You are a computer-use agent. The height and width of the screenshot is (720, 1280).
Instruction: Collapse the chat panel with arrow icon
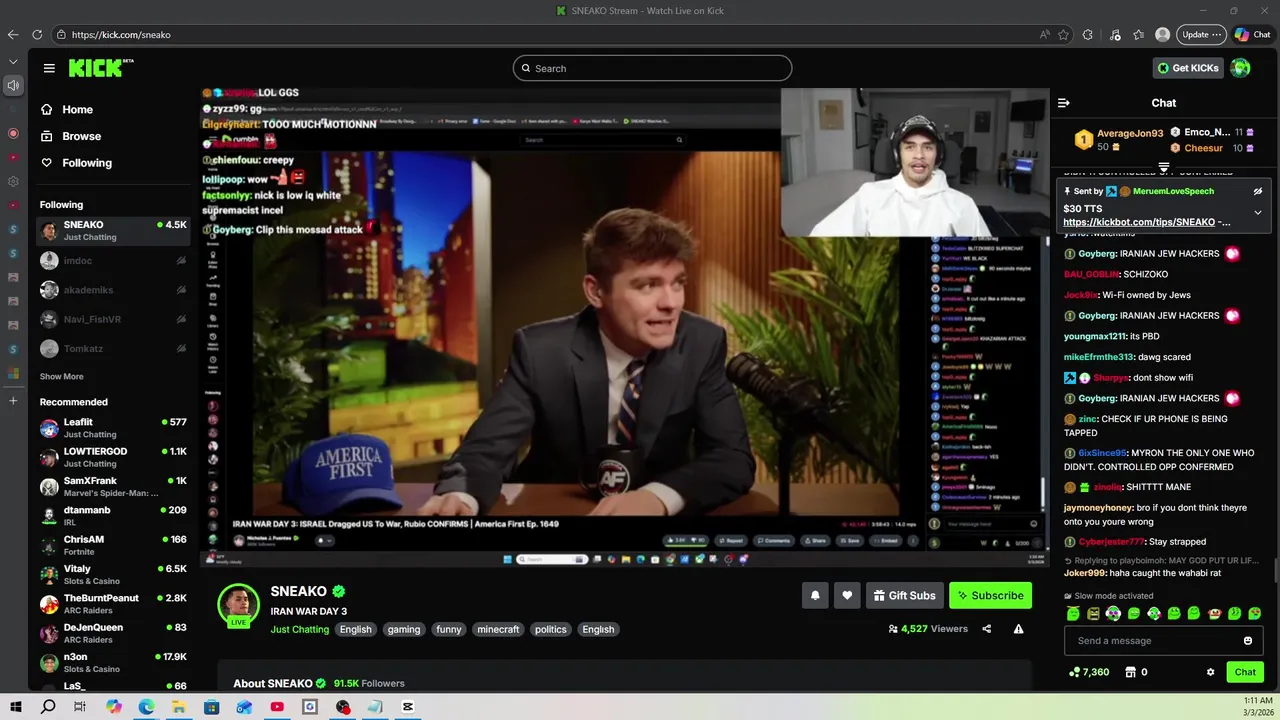(x=1064, y=103)
